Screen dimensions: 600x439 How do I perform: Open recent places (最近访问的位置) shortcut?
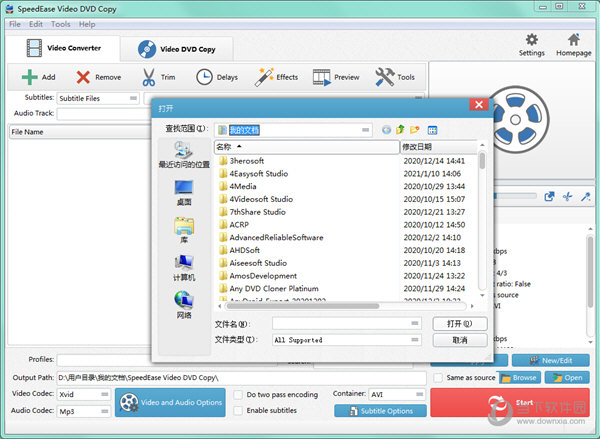coord(184,155)
